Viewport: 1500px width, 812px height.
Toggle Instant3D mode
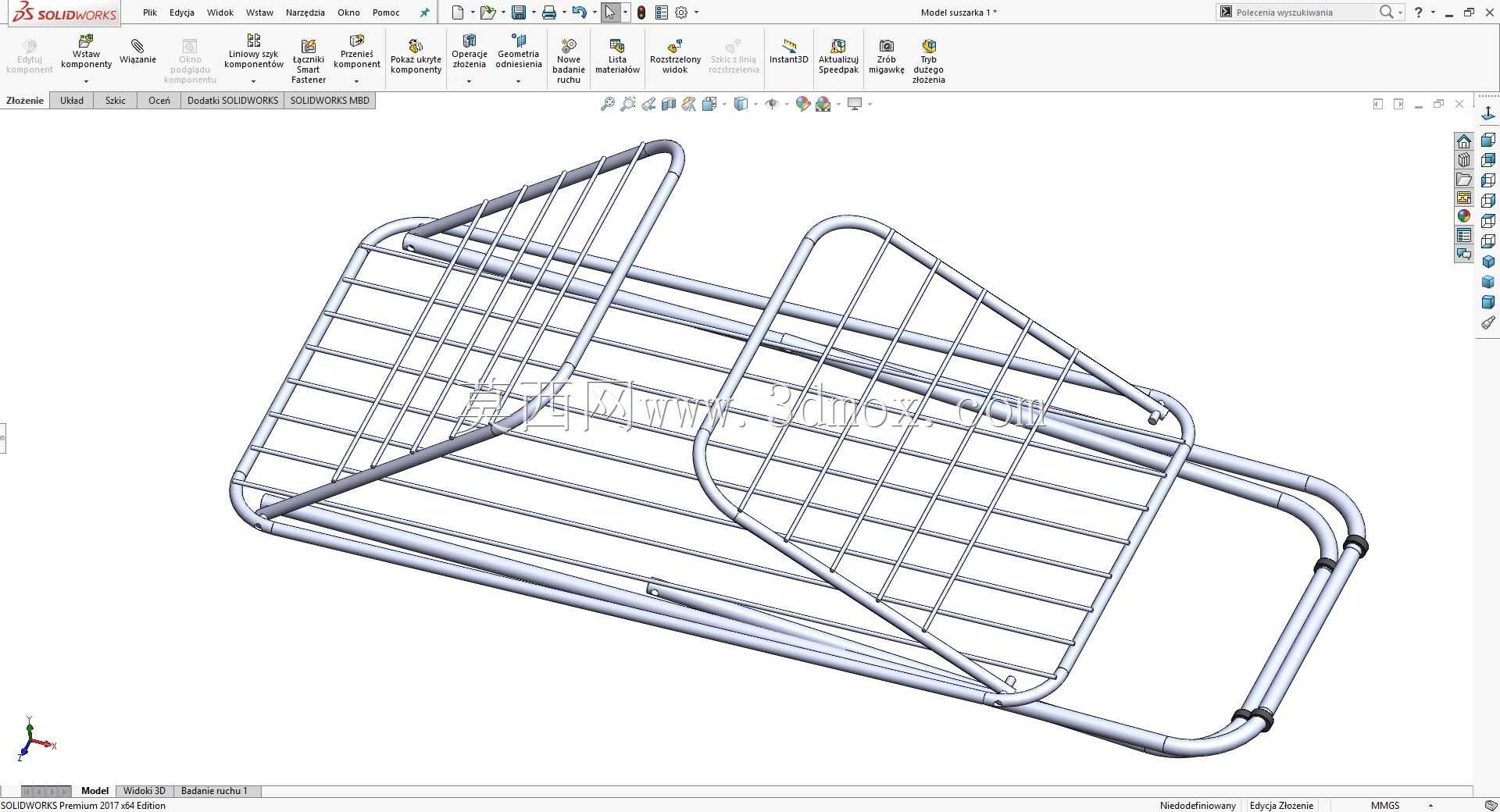tap(788, 52)
